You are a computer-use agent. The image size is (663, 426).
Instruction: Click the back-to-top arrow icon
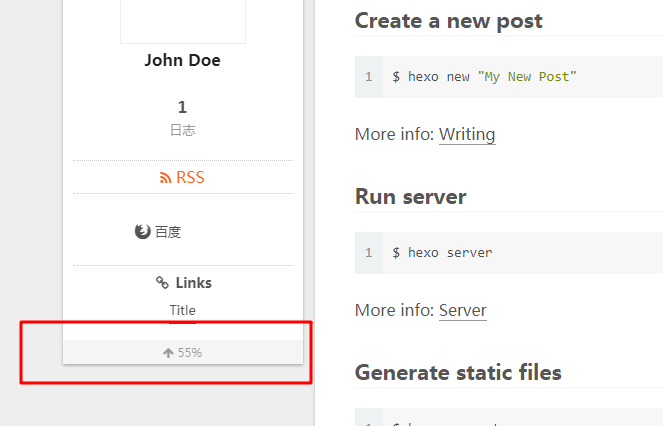click(168, 352)
